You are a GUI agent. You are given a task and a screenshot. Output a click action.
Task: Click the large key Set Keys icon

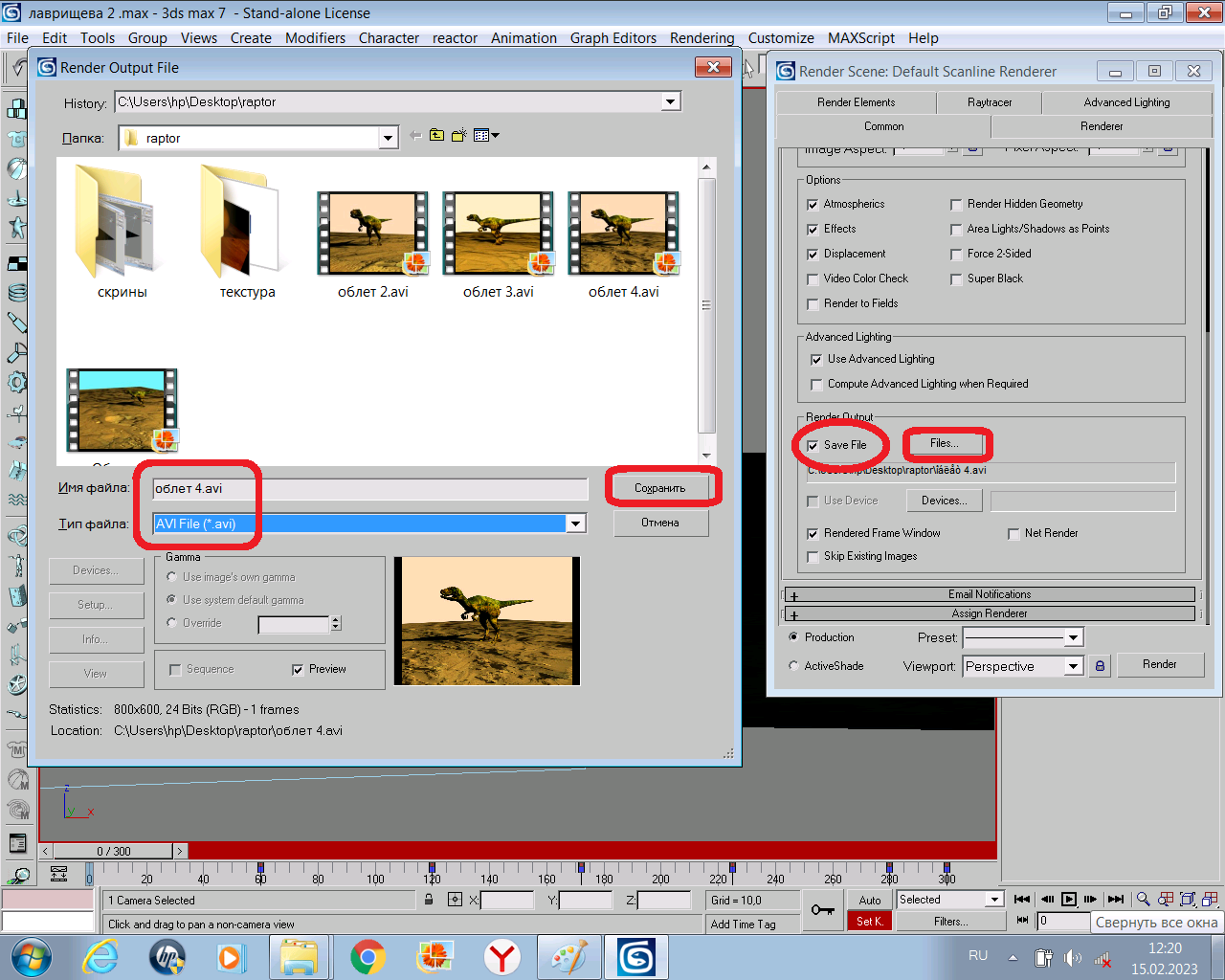(822, 909)
